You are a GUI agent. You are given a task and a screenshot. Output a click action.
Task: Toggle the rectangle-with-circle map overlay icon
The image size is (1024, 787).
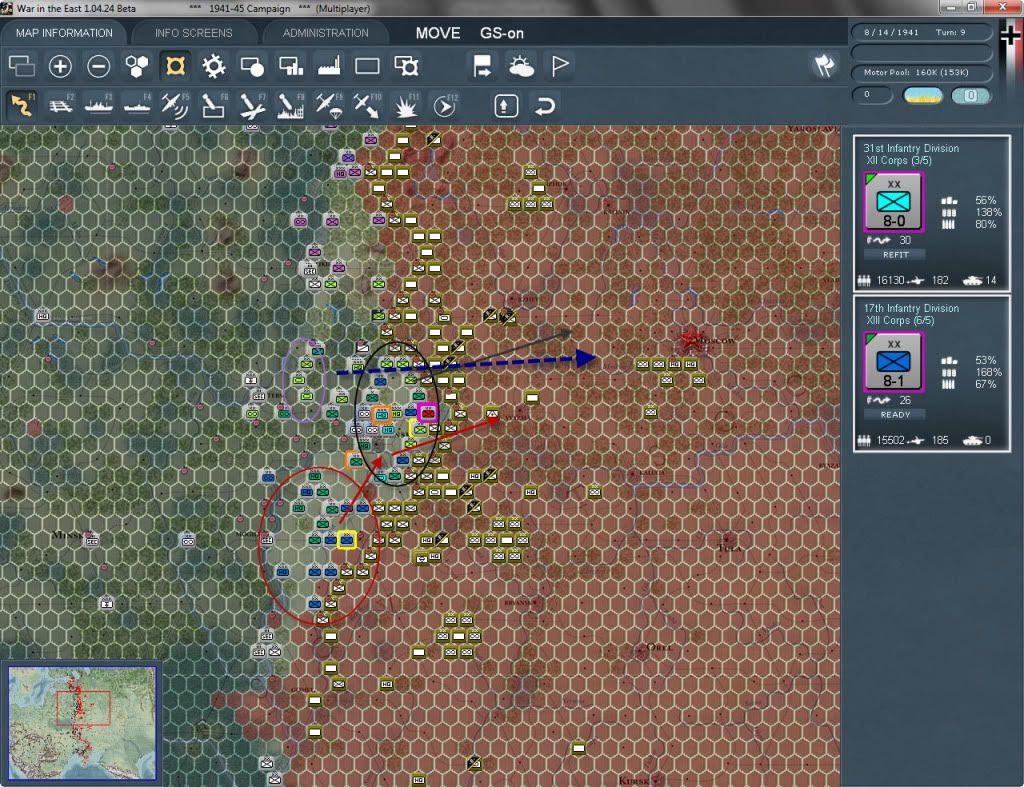[x=252, y=66]
